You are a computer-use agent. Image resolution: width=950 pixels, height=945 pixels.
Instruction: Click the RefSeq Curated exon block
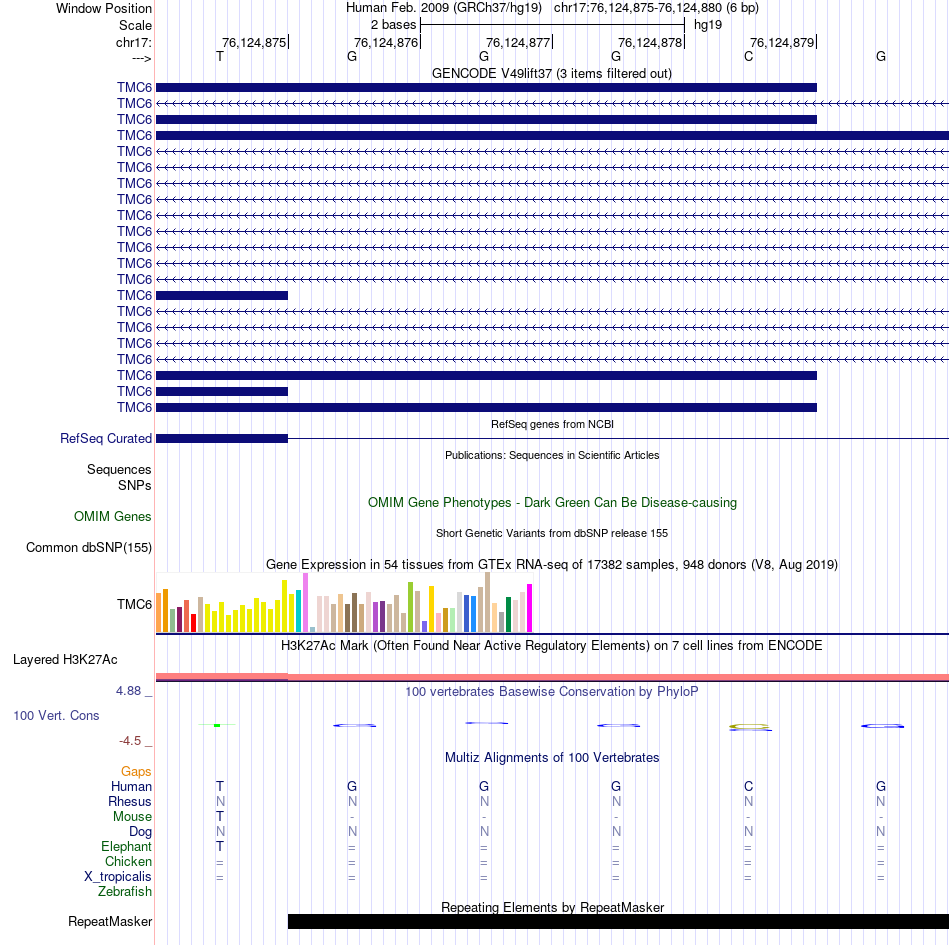[x=222, y=438]
